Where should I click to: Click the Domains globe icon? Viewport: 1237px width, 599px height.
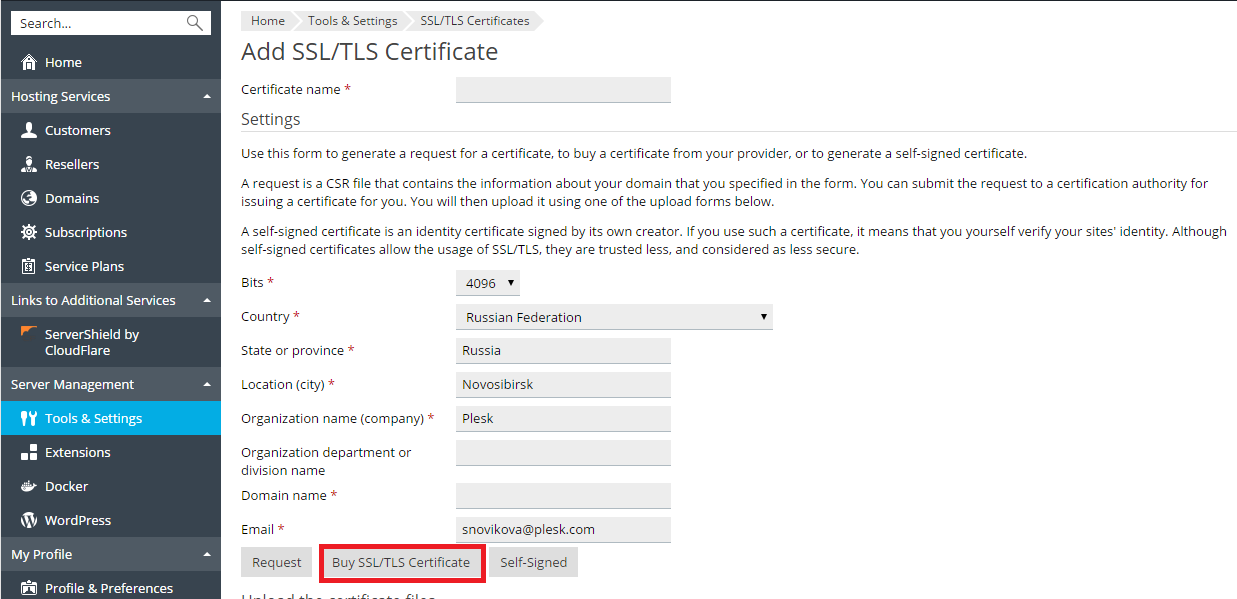tap(29, 198)
